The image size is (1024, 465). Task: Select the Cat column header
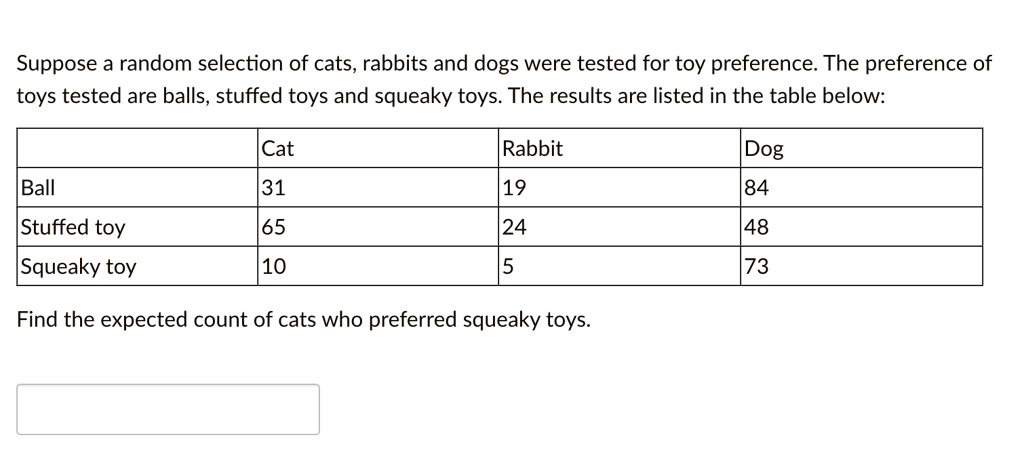(378, 148)
